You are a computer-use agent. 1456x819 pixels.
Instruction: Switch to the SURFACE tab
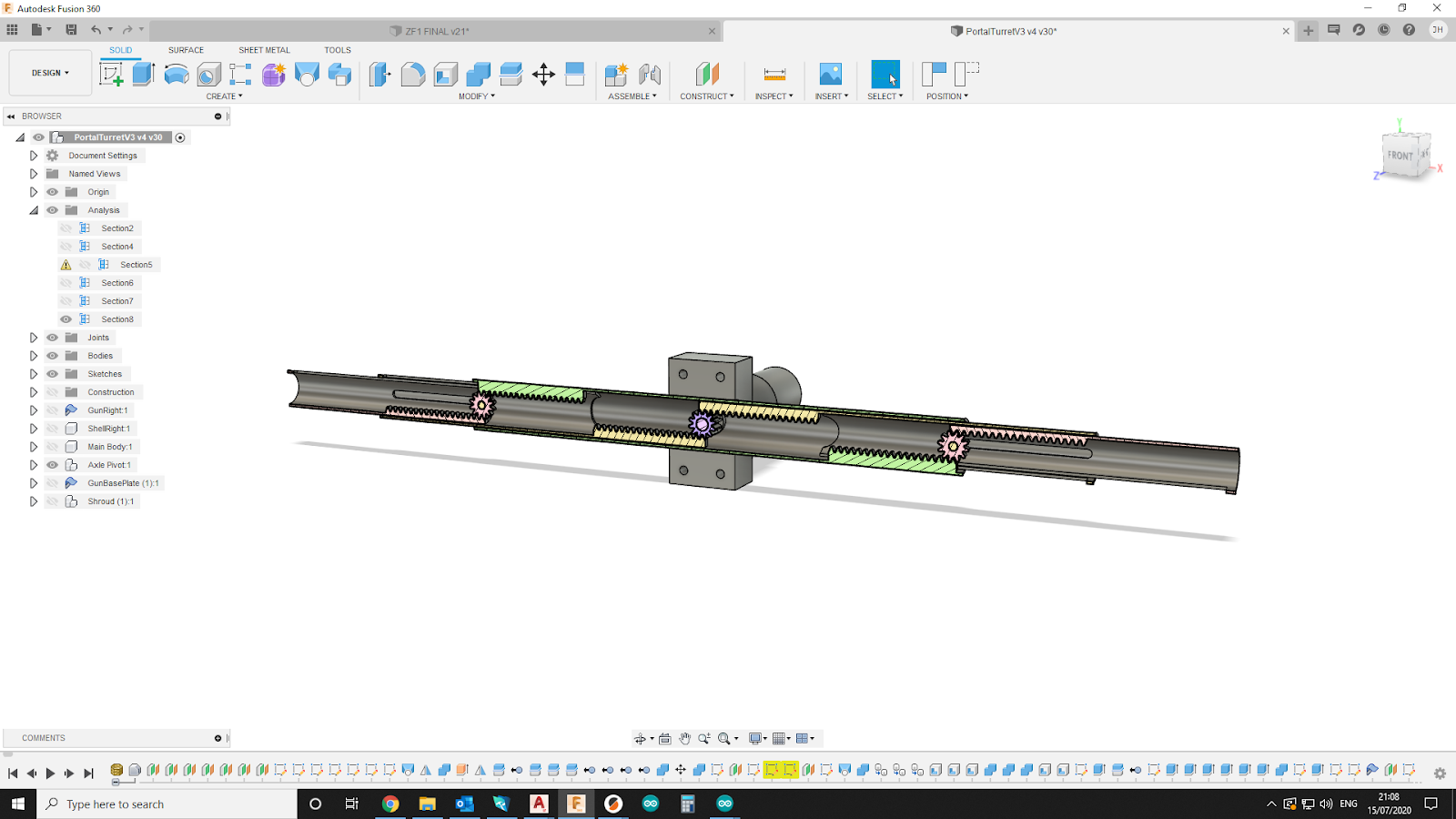(186, 50)
